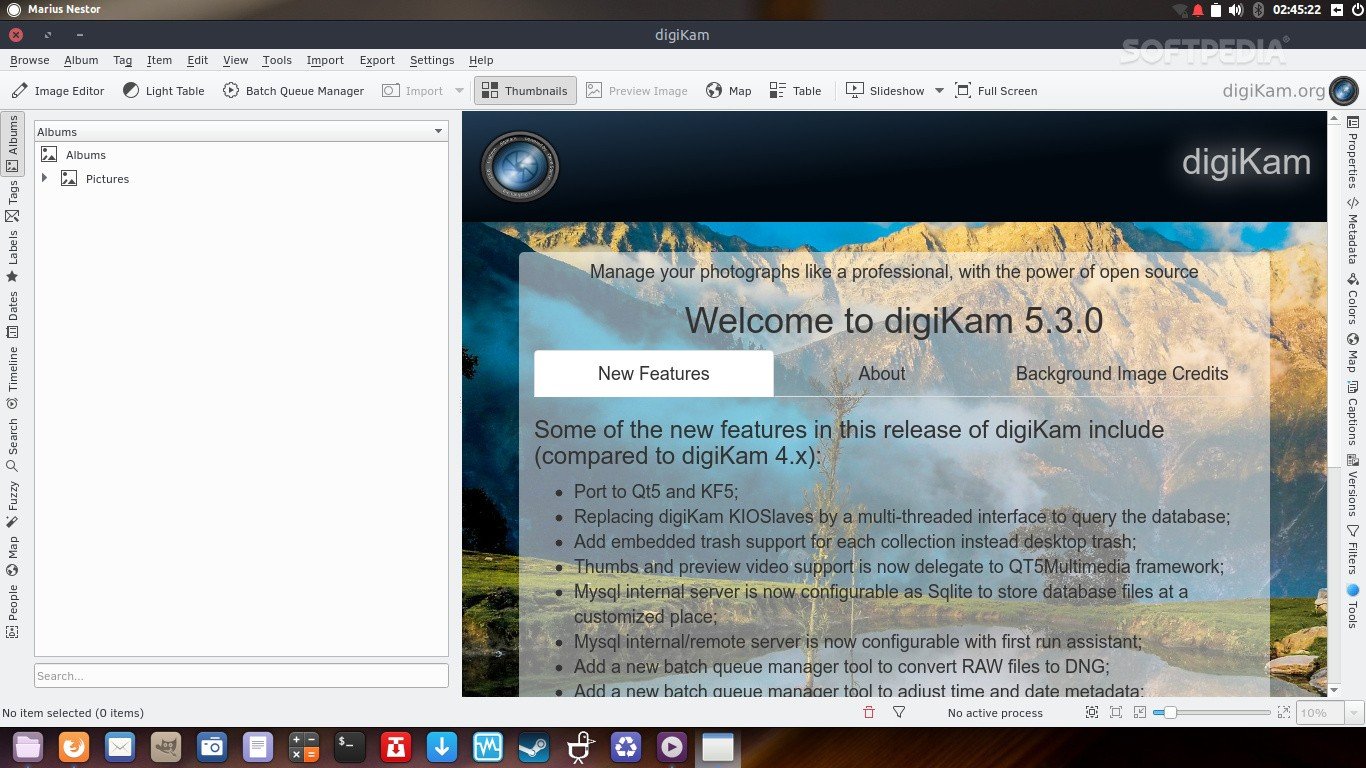Click the thumbnail size zoom slider
This screenshot has height=768, width=1366.
1211,713
